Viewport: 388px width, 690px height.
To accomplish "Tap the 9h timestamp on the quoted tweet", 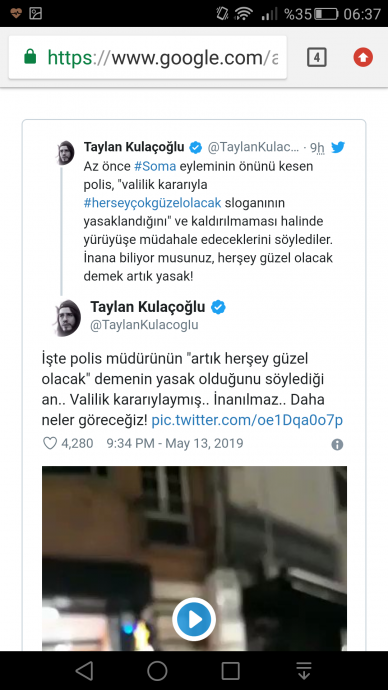I will 317,147.
